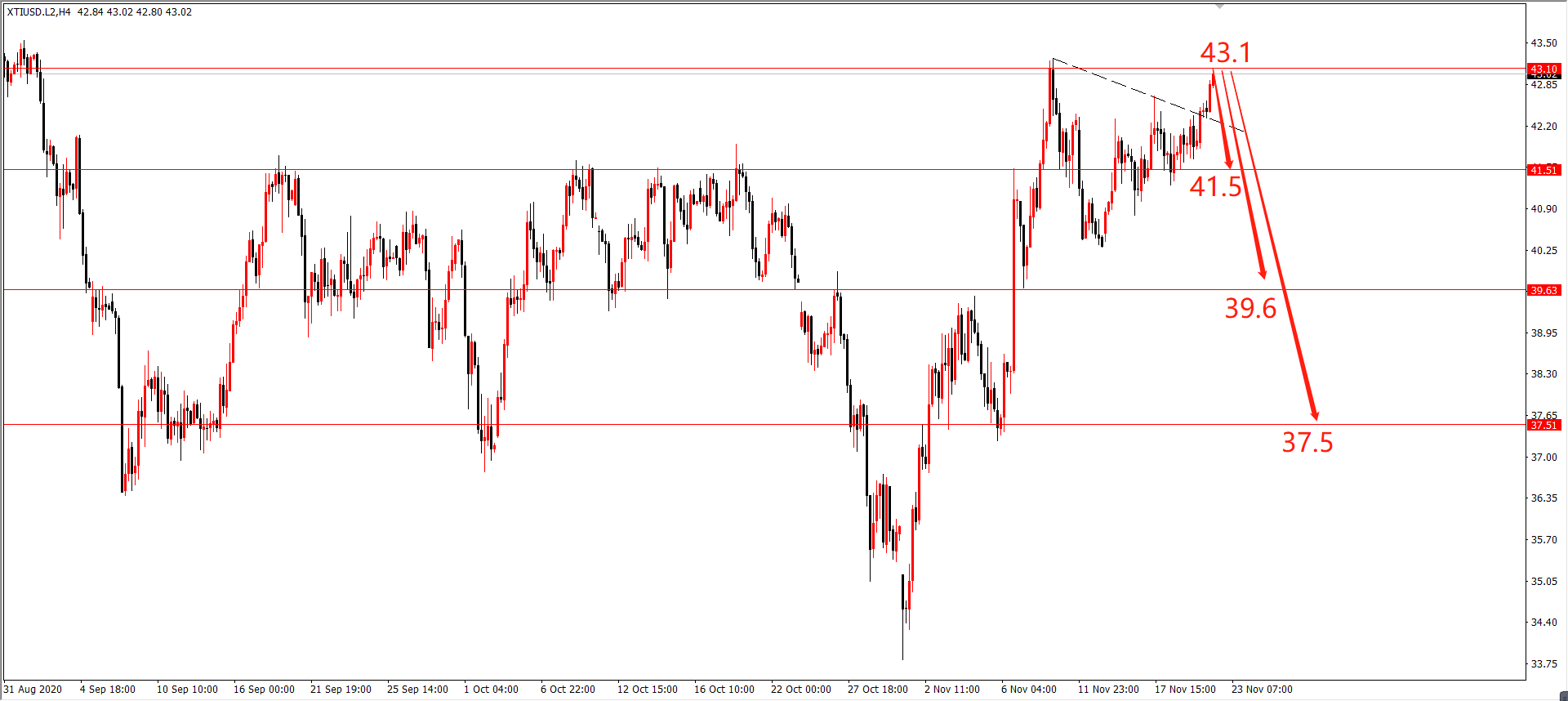
Task: Click the 22 Oct 00:00 date label
Action: pyautogui.click(x=801, y=690)
